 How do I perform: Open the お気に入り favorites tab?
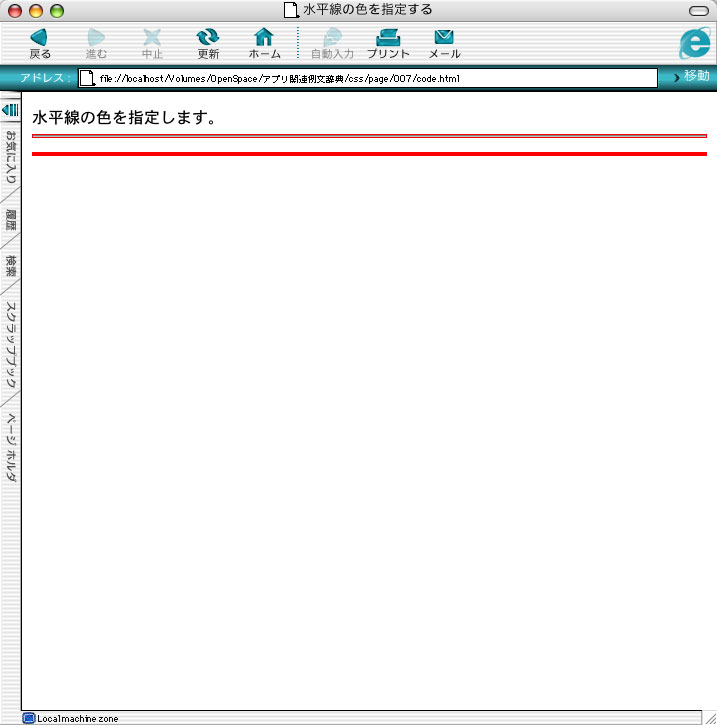[x=11, y=157]
